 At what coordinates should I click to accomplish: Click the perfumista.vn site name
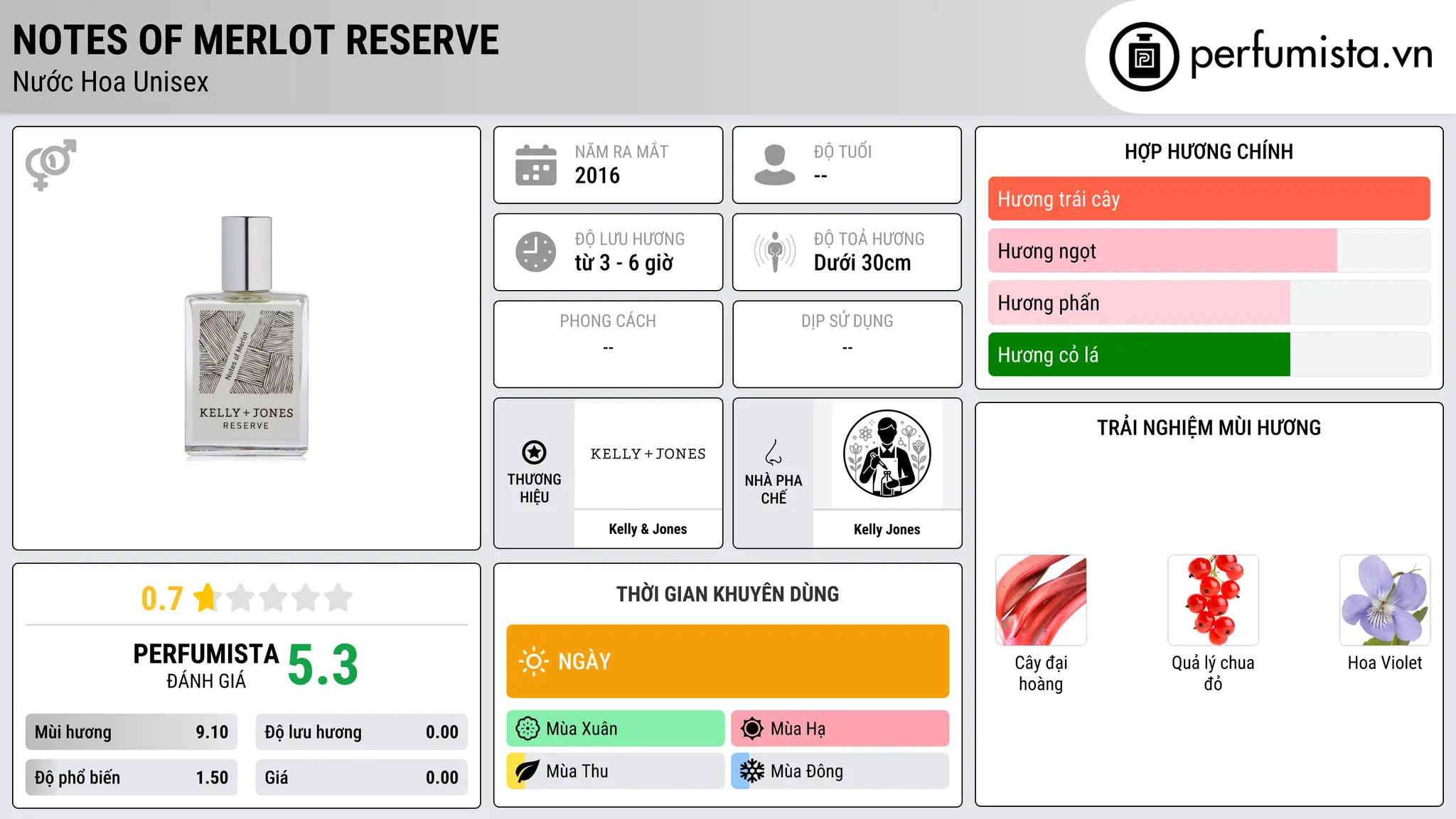click(x=1311, y=54)
